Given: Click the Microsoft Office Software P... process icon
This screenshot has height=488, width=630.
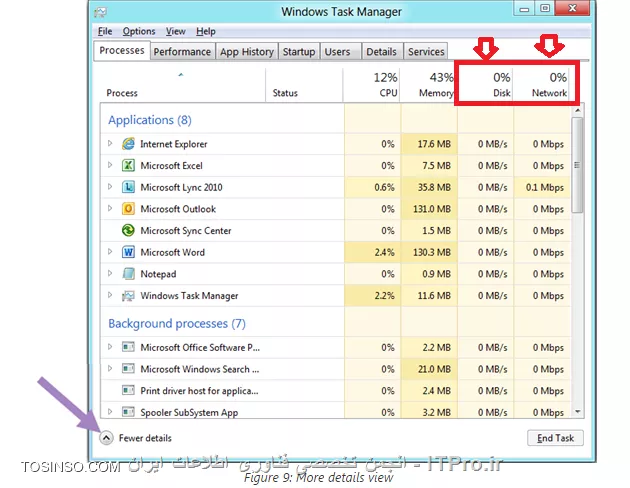Looking at the screenshot, I should (x=128, y=347).
